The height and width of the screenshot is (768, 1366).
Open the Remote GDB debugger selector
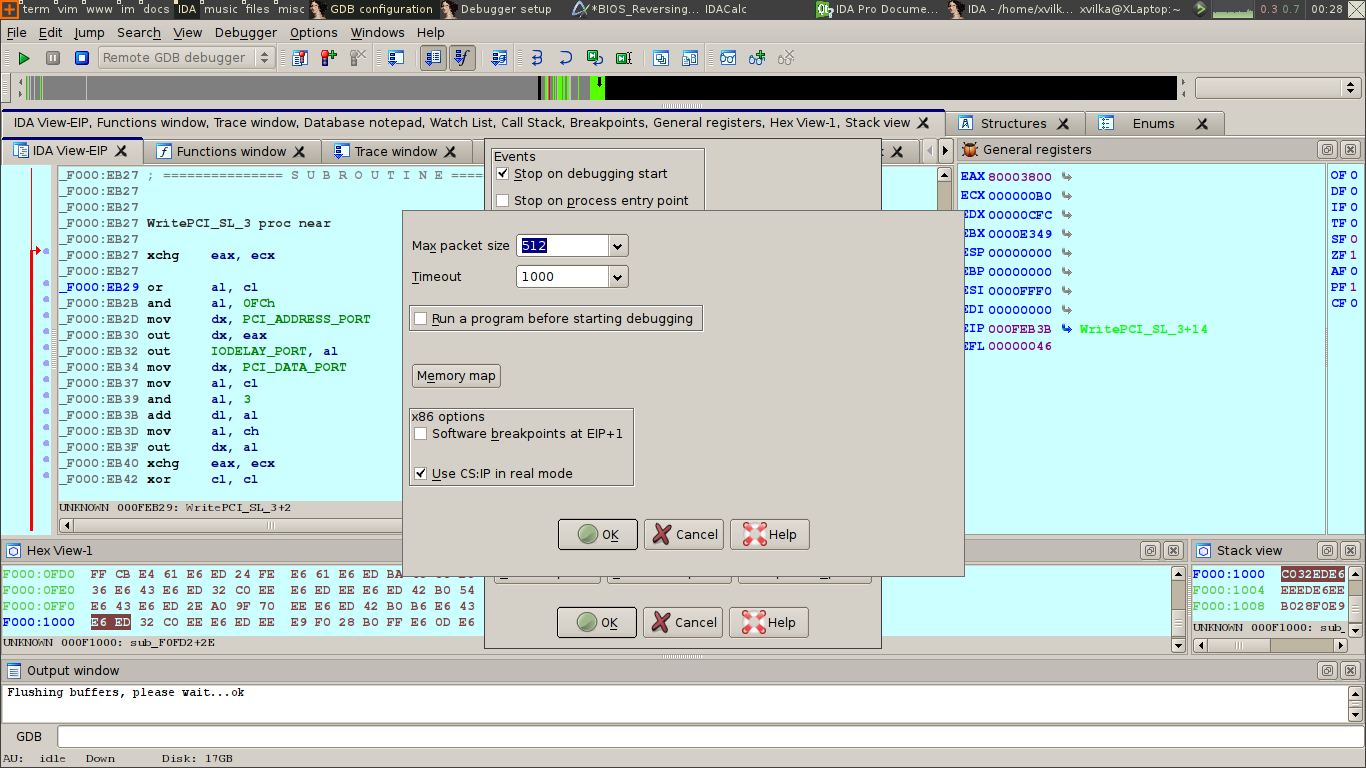coord(186,58)
